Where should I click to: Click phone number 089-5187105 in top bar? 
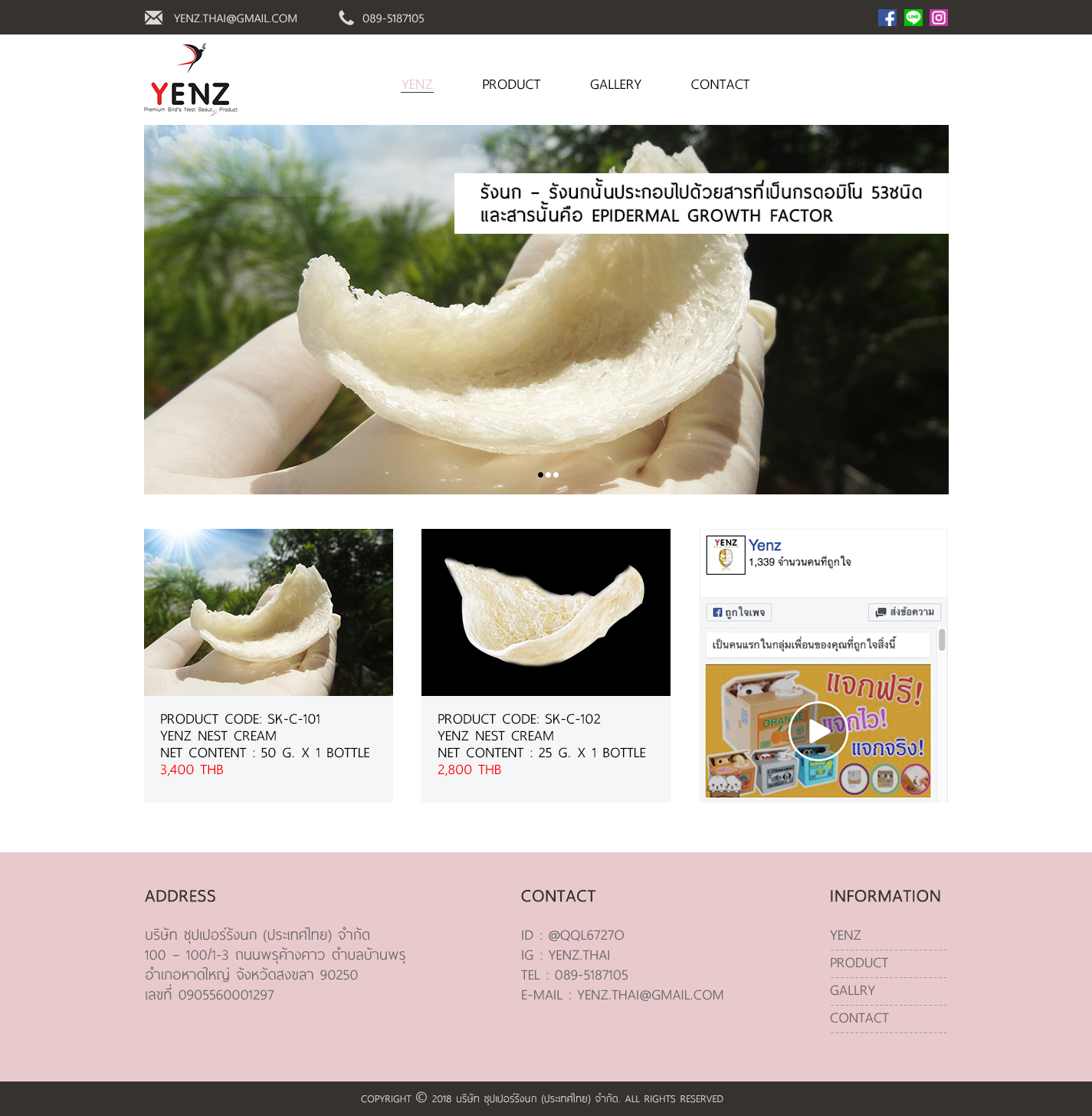(393, 18)
